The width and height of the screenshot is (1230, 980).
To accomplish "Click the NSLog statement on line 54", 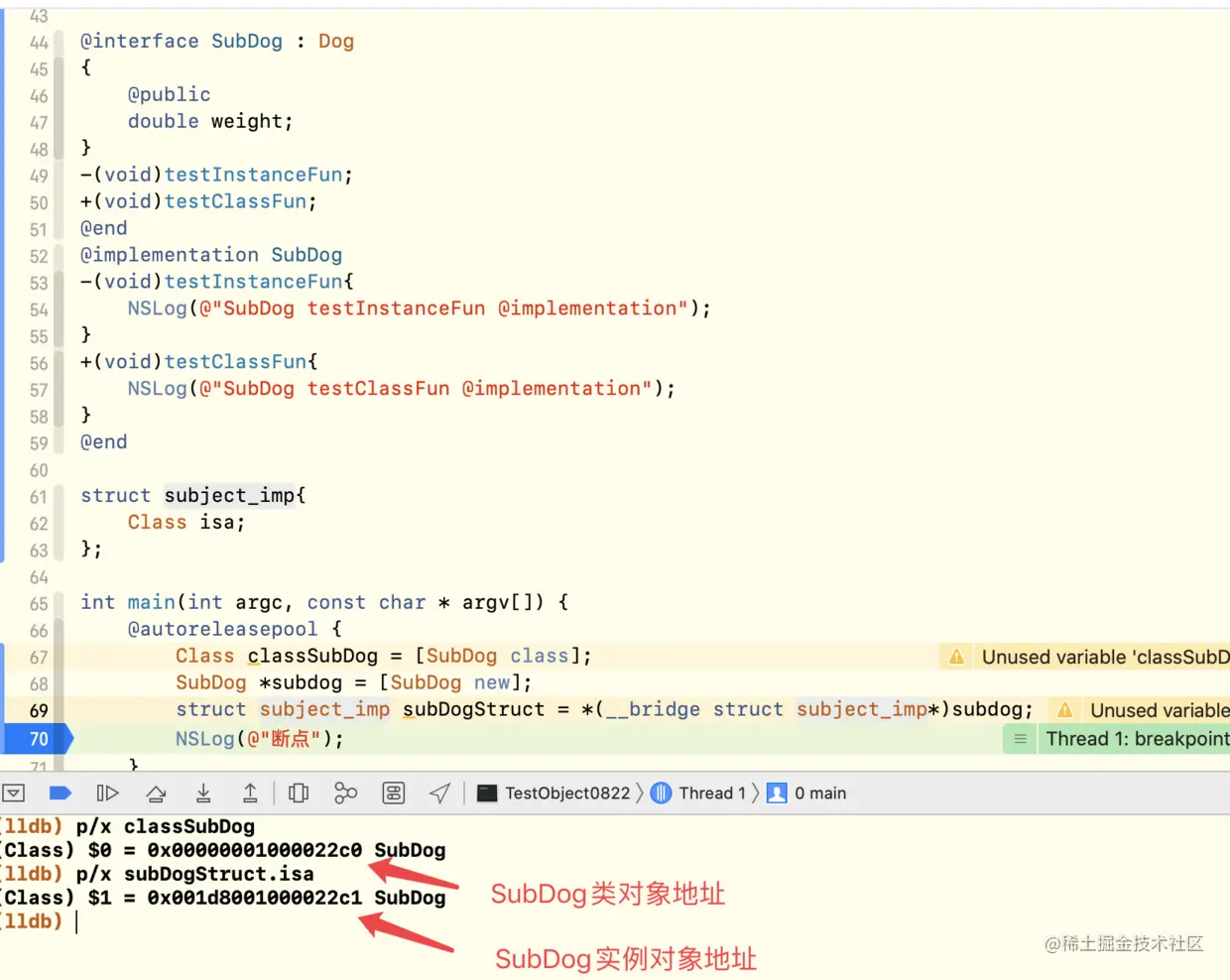I will coord(420,308).
